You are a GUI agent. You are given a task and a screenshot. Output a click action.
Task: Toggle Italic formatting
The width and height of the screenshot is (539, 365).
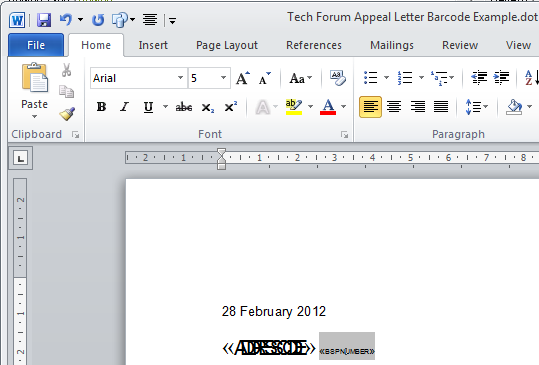click(124, 107)
